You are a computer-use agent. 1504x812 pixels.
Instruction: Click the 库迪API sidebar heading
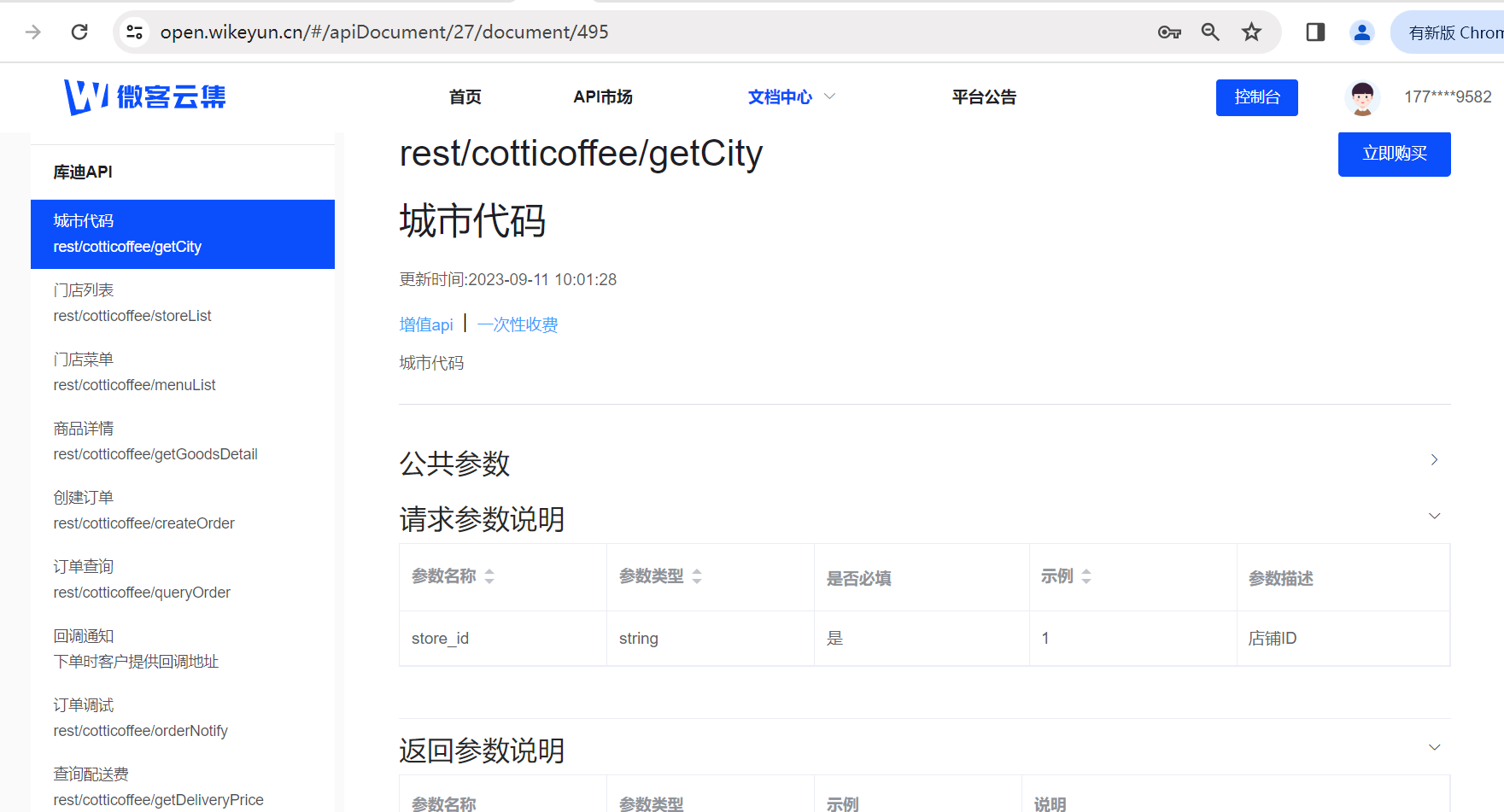click(x=83, y=172)
